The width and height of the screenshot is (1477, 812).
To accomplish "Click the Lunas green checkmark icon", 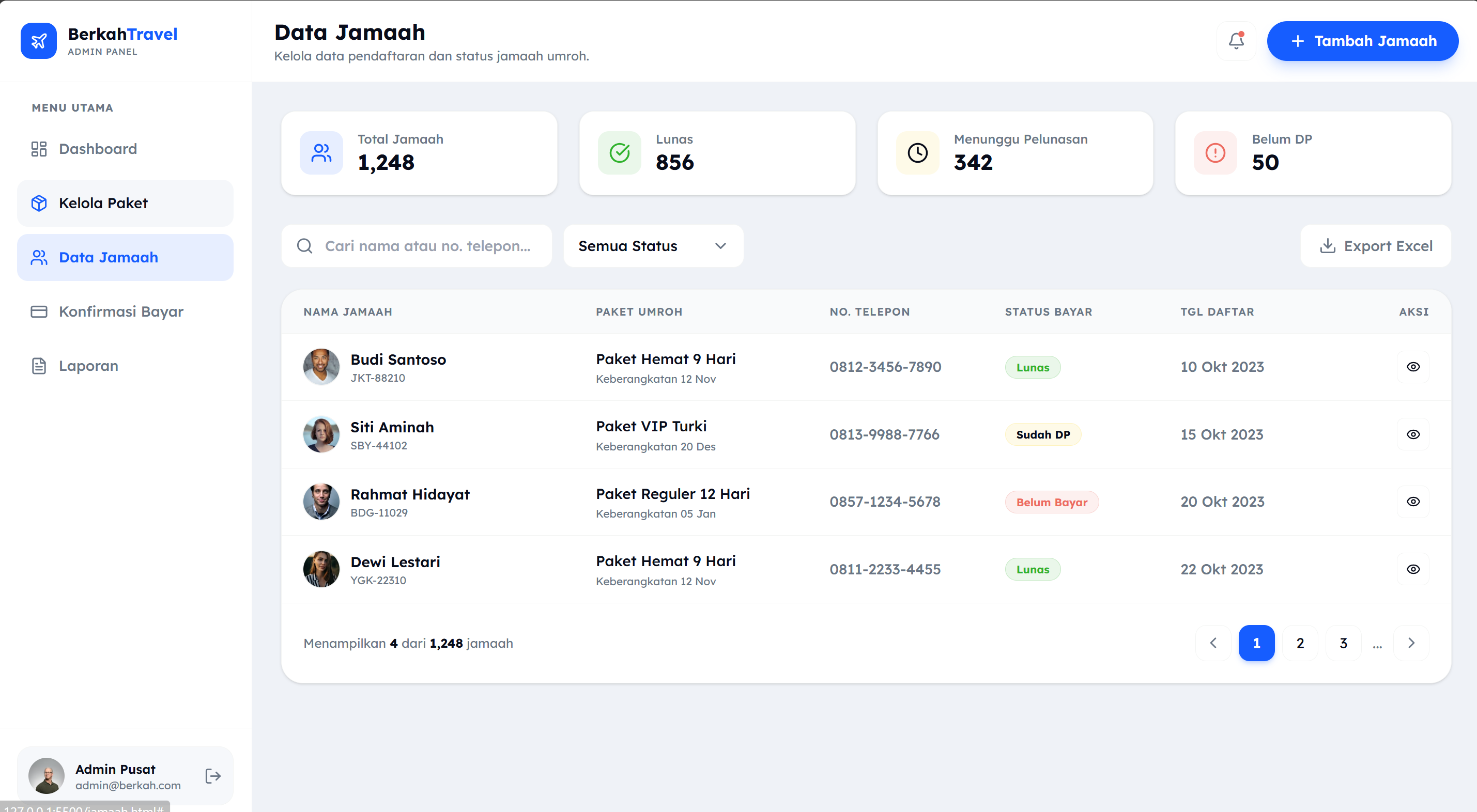I will click(x=619, y=153).
